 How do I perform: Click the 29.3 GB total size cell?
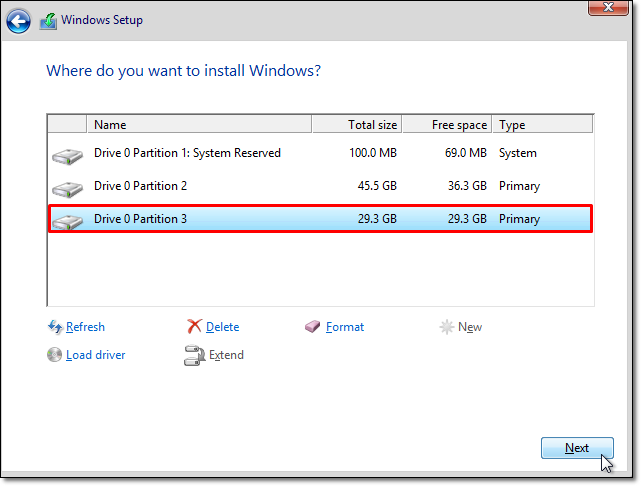click(377, 219)
